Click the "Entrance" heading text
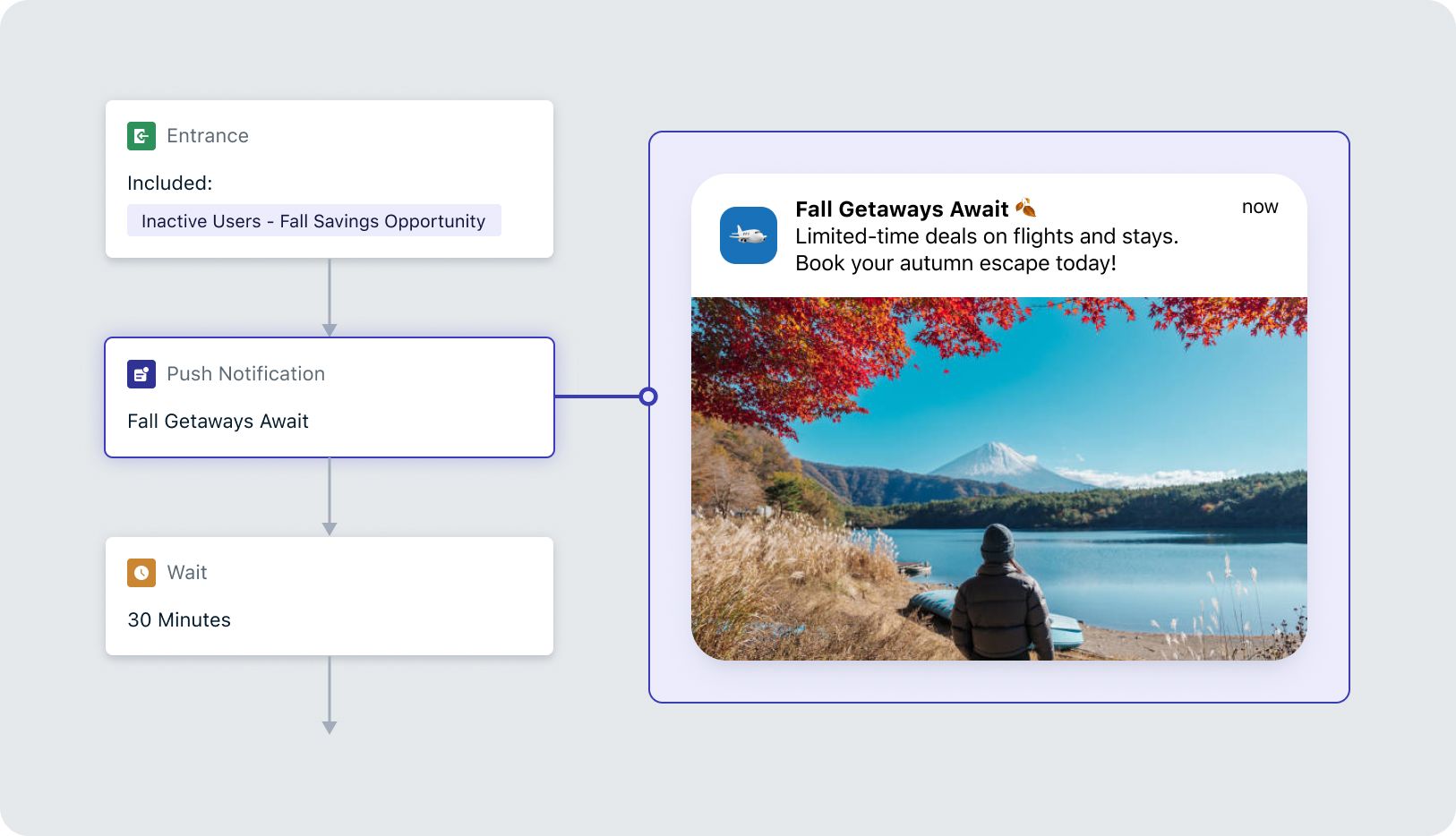 pyautogui.click(x=208, y=136)
